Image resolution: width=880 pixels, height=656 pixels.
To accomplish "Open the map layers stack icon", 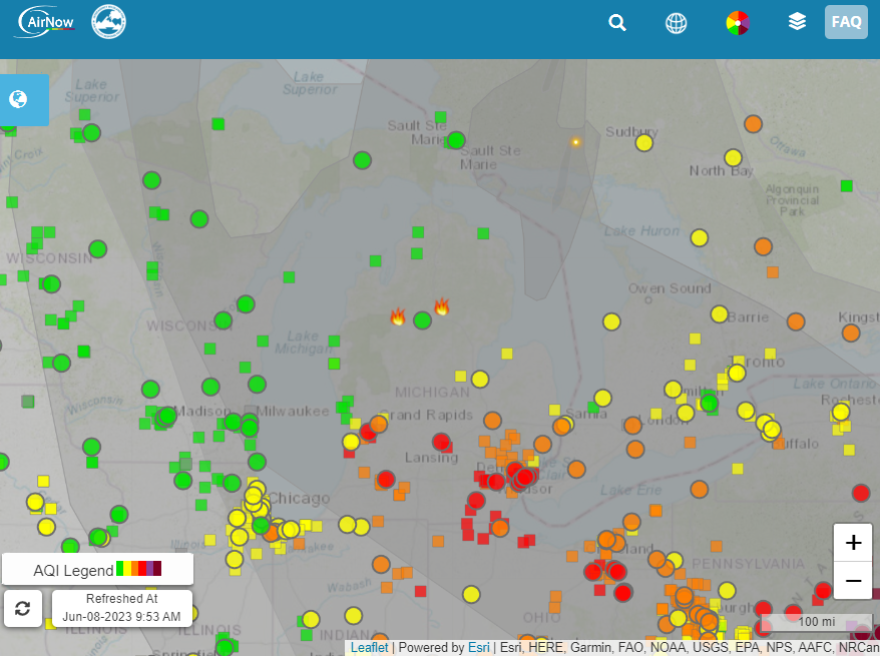I will 797,22.
